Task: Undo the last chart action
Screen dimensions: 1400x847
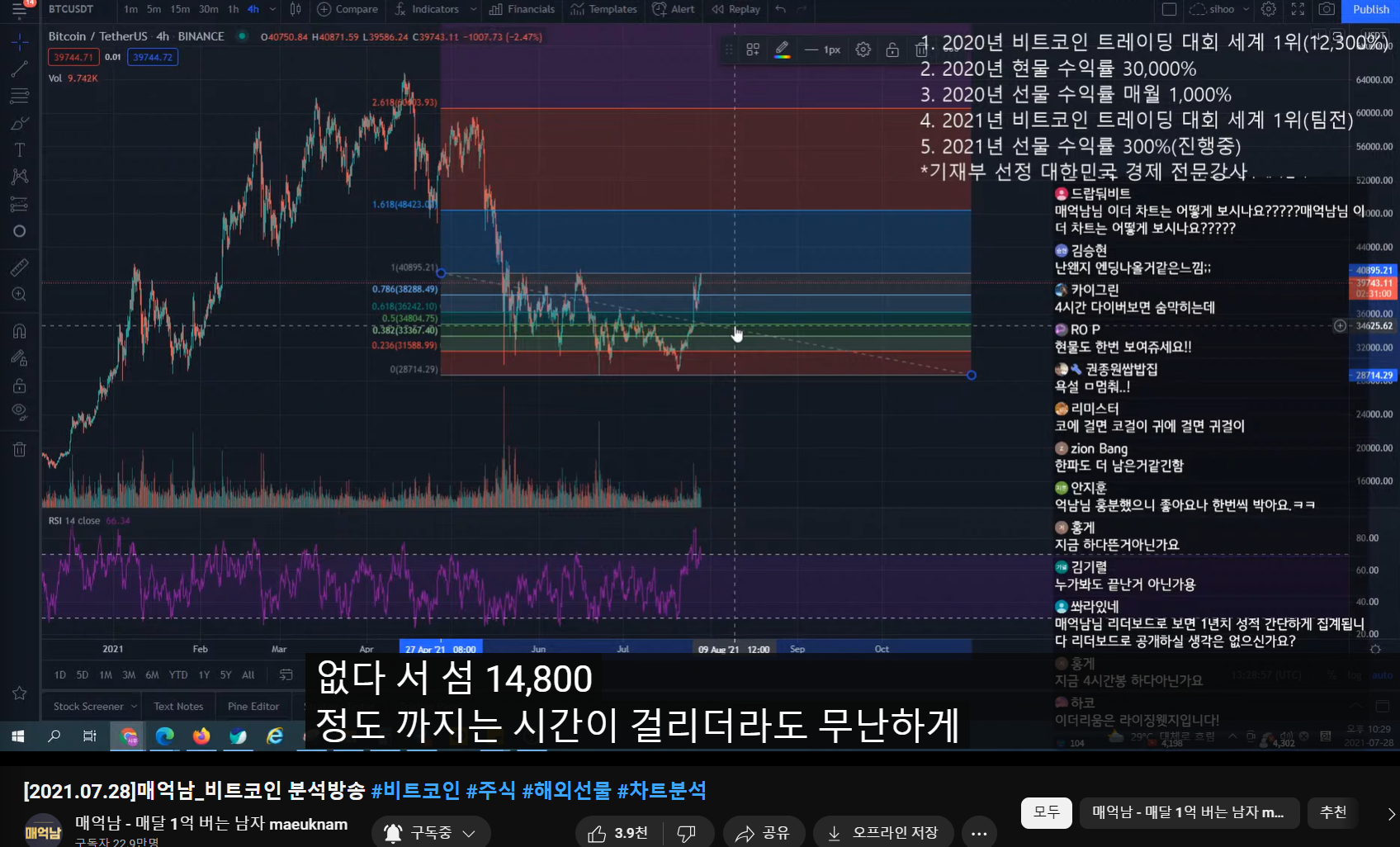Action: [780, 9]
